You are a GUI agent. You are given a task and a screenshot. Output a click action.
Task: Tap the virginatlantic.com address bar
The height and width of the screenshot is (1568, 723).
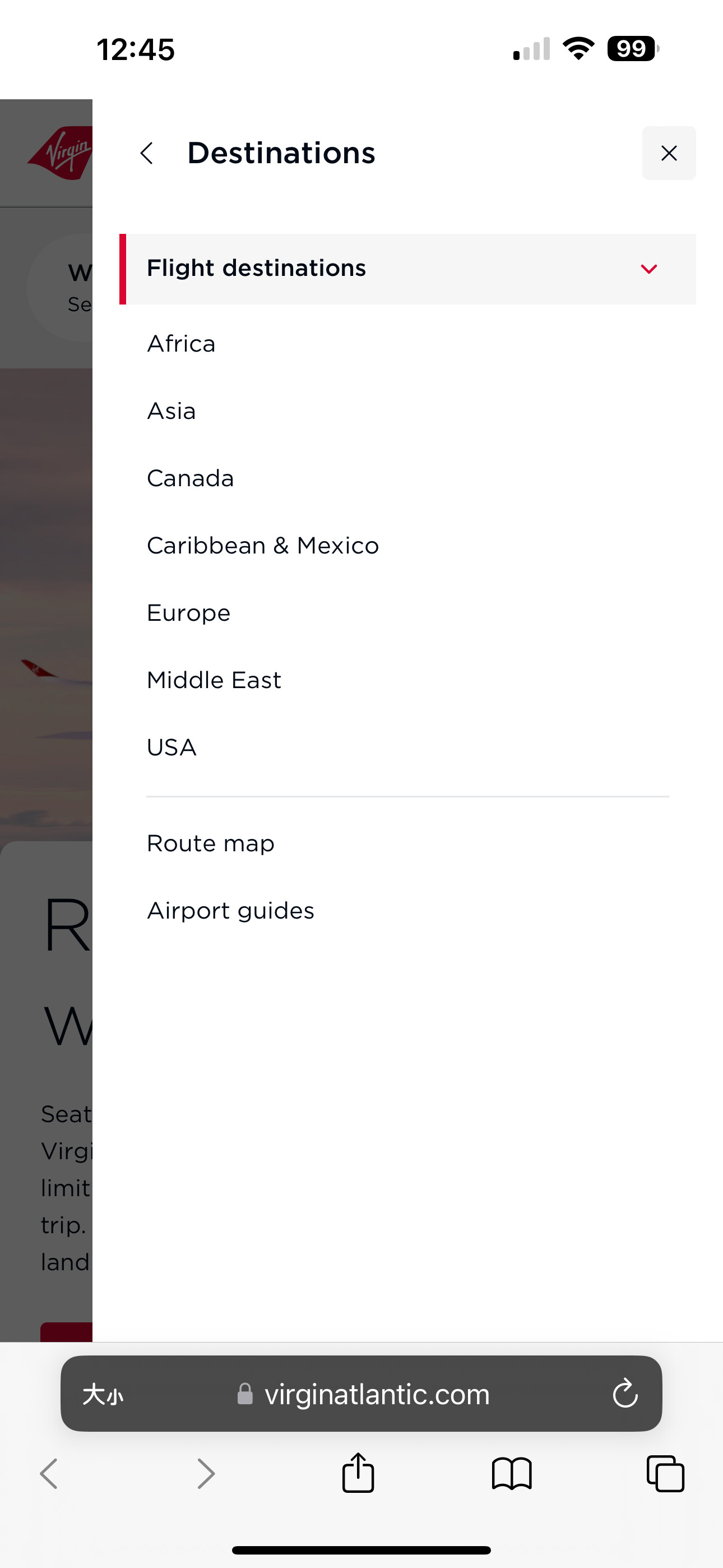pyautogui.click(x=361, y=1393)
